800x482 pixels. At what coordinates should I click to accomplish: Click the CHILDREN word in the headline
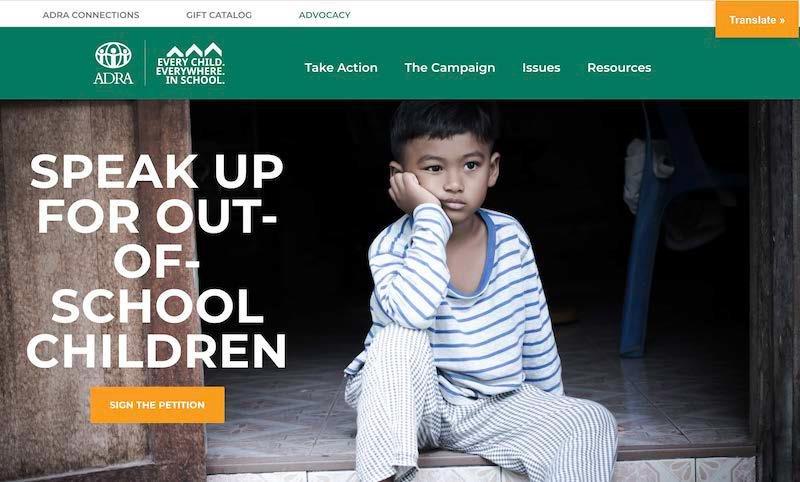tap(156, 350)
